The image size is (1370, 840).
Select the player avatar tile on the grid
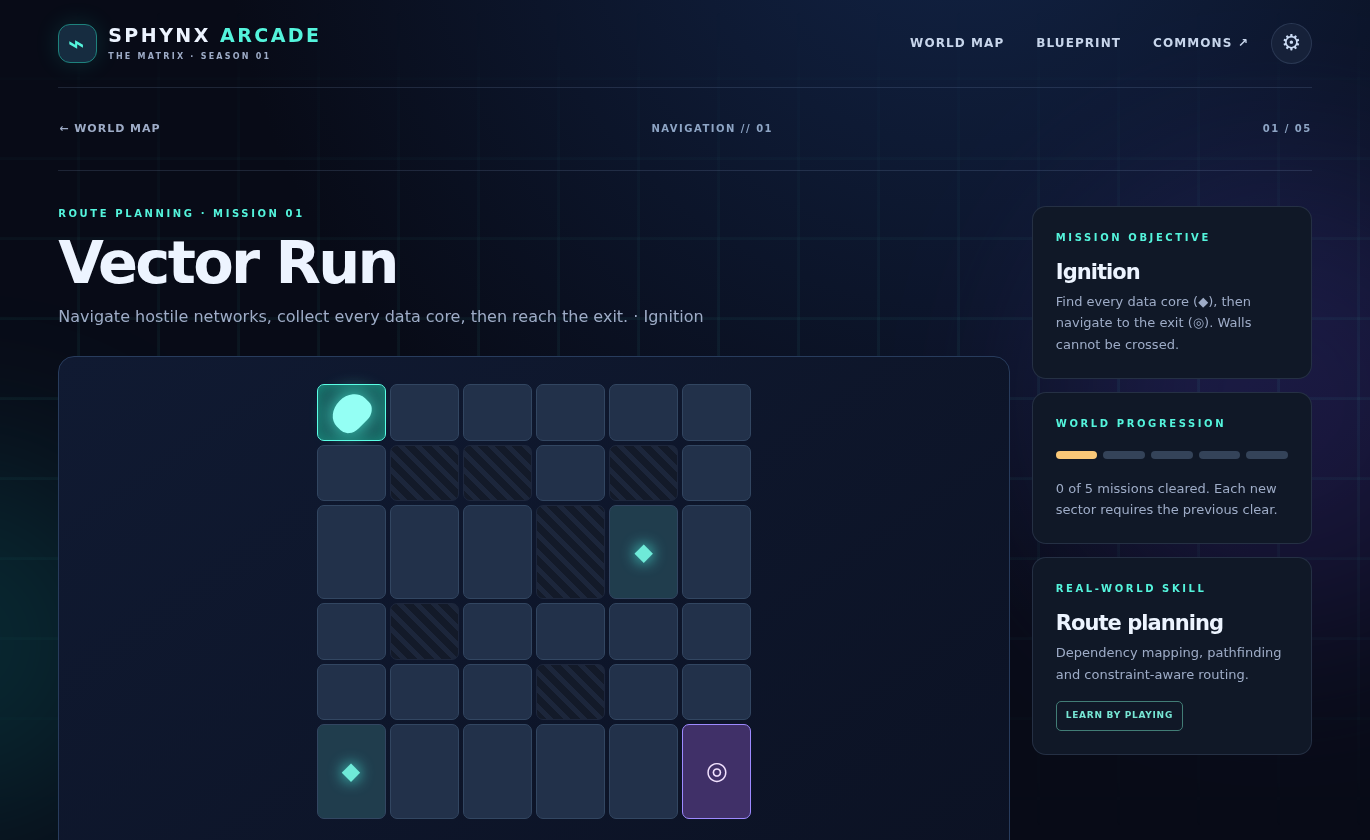(x=351, y=412)
